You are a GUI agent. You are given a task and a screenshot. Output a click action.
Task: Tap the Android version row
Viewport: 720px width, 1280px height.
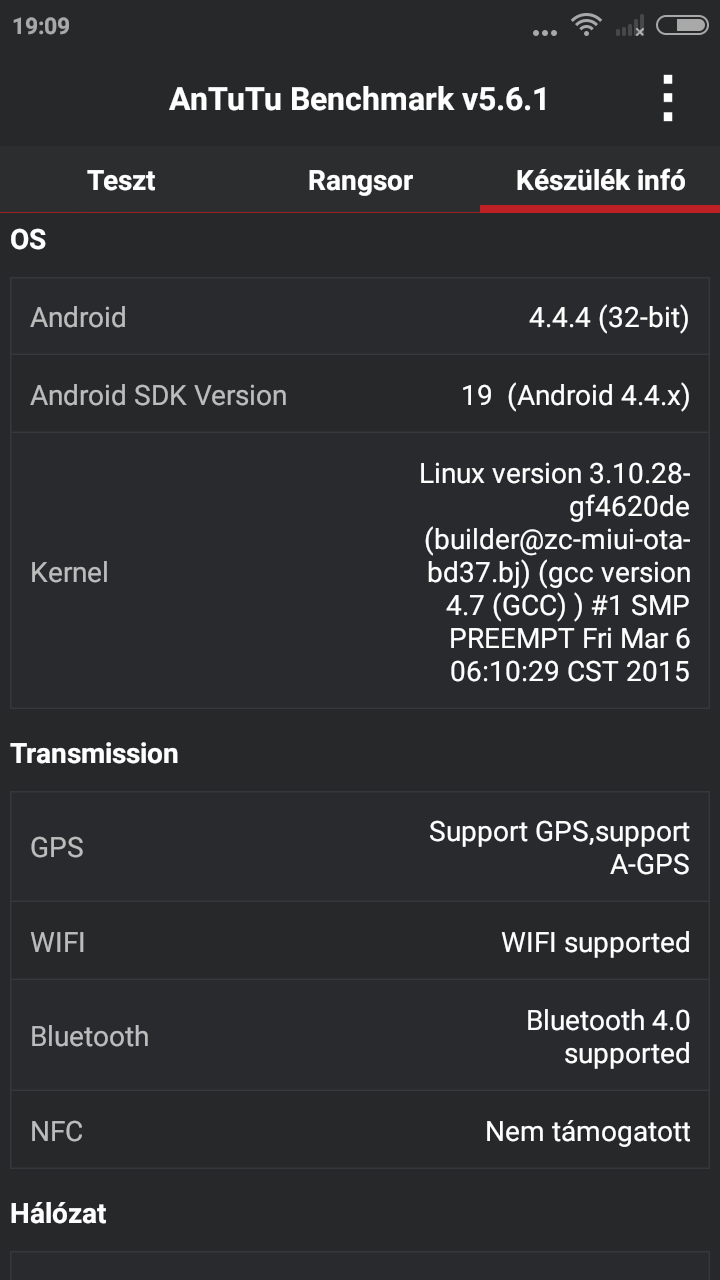pyautogui.click(x=360, y=317)
